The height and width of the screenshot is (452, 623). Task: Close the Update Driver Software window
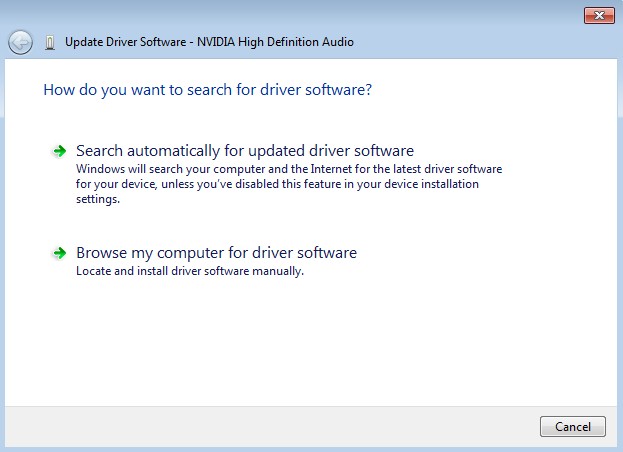tap(599, 15)
